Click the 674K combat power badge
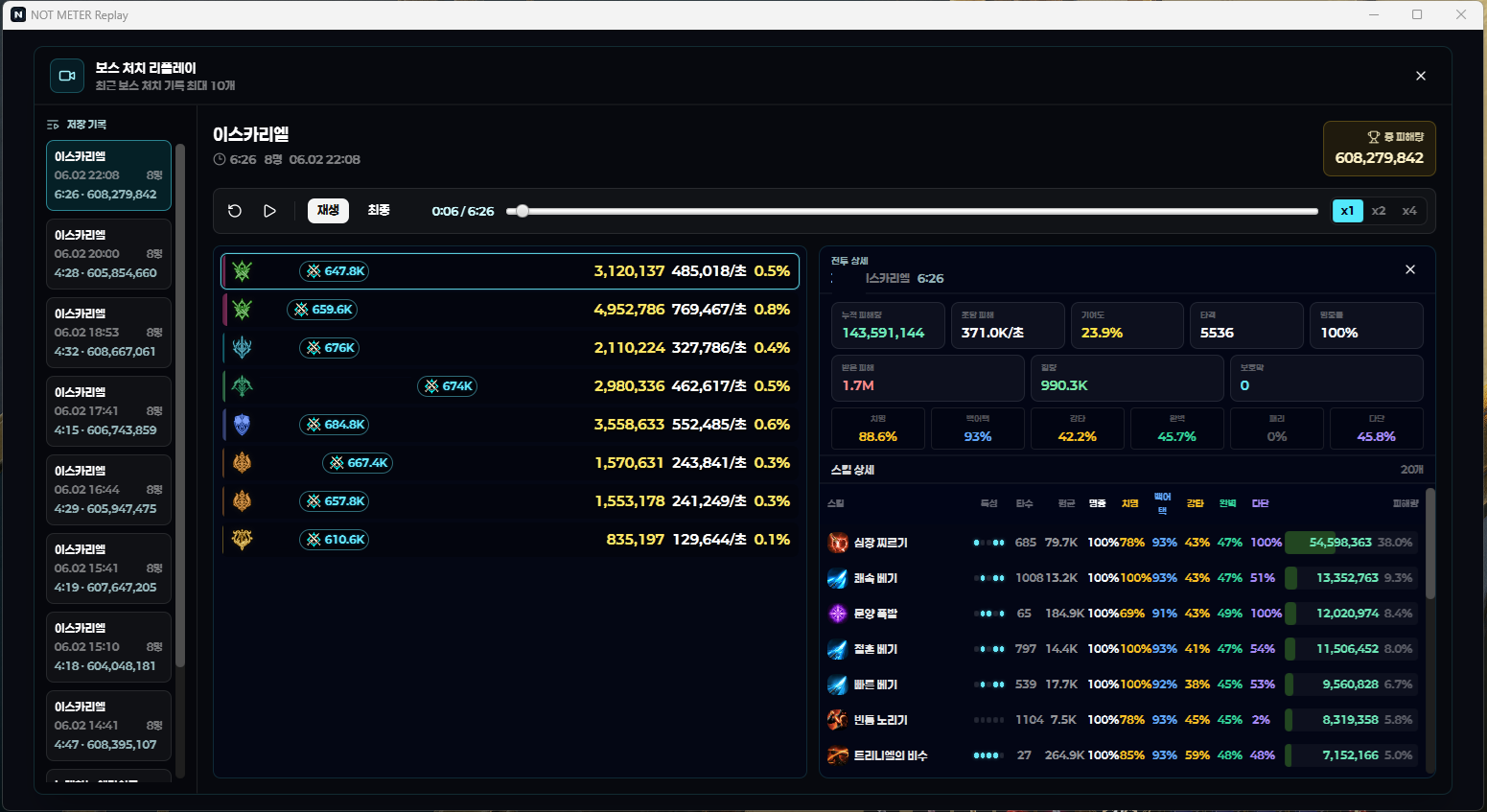 (448, 386)
